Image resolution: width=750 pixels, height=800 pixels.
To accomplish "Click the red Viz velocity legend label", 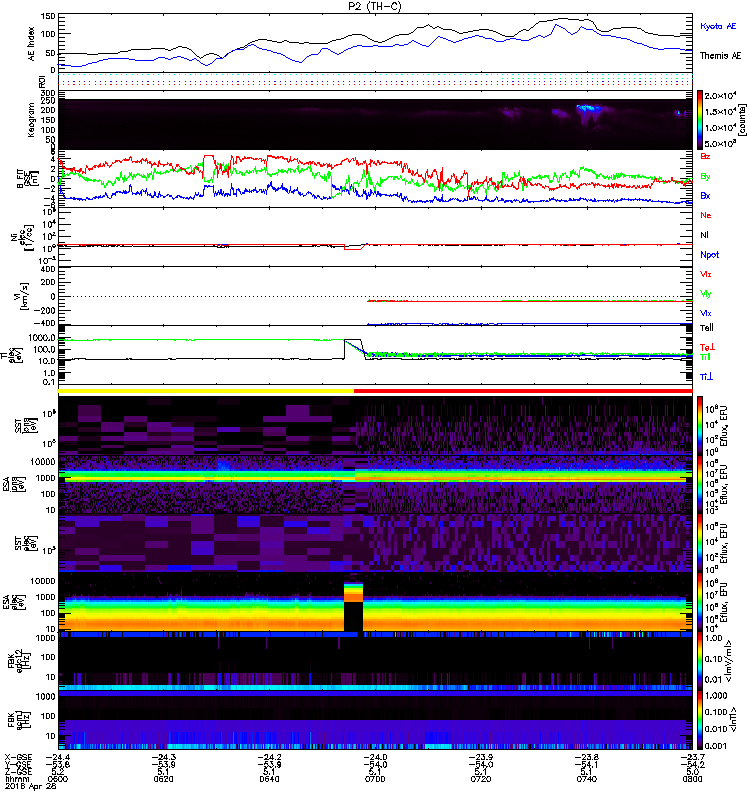I will (705, 274).
